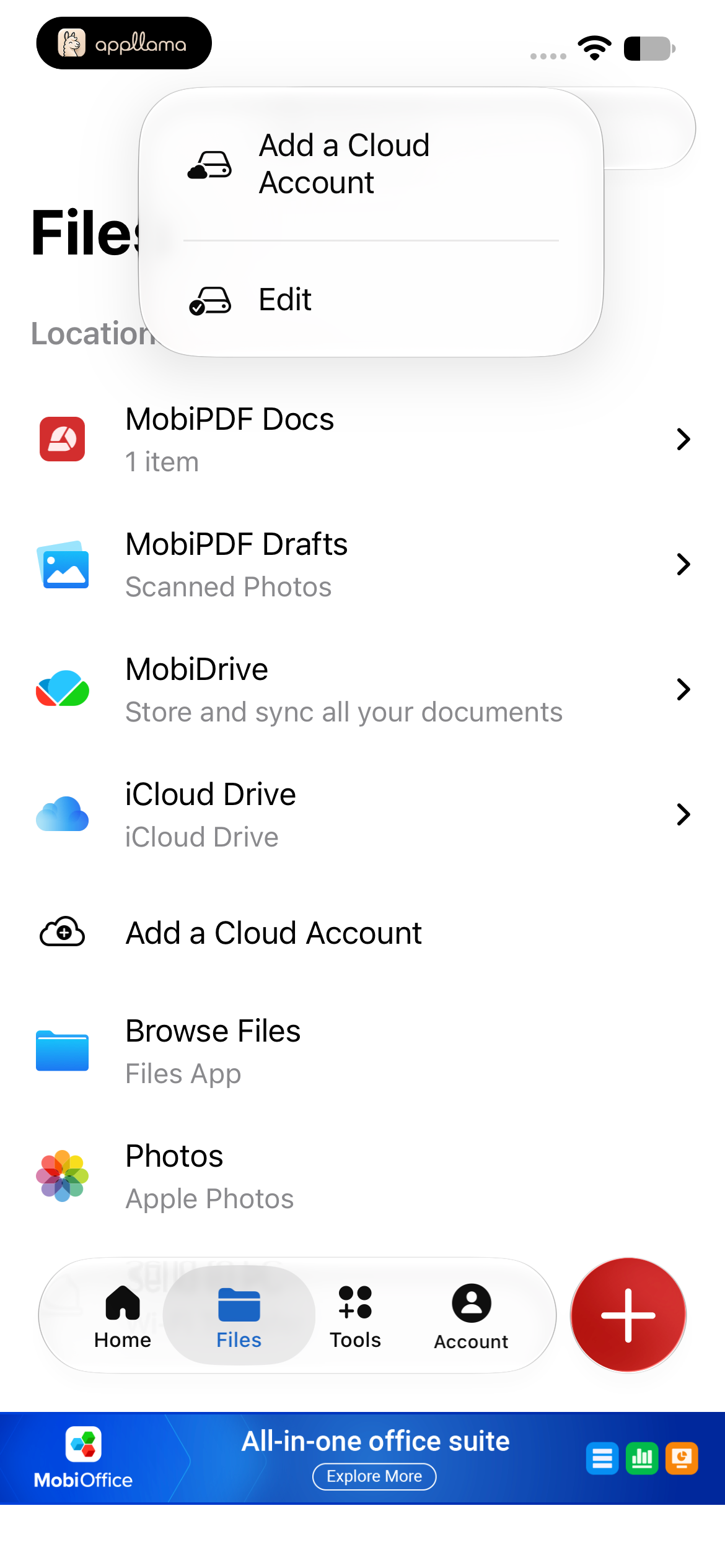Switch to the Tools tab

pos(355,1315)
